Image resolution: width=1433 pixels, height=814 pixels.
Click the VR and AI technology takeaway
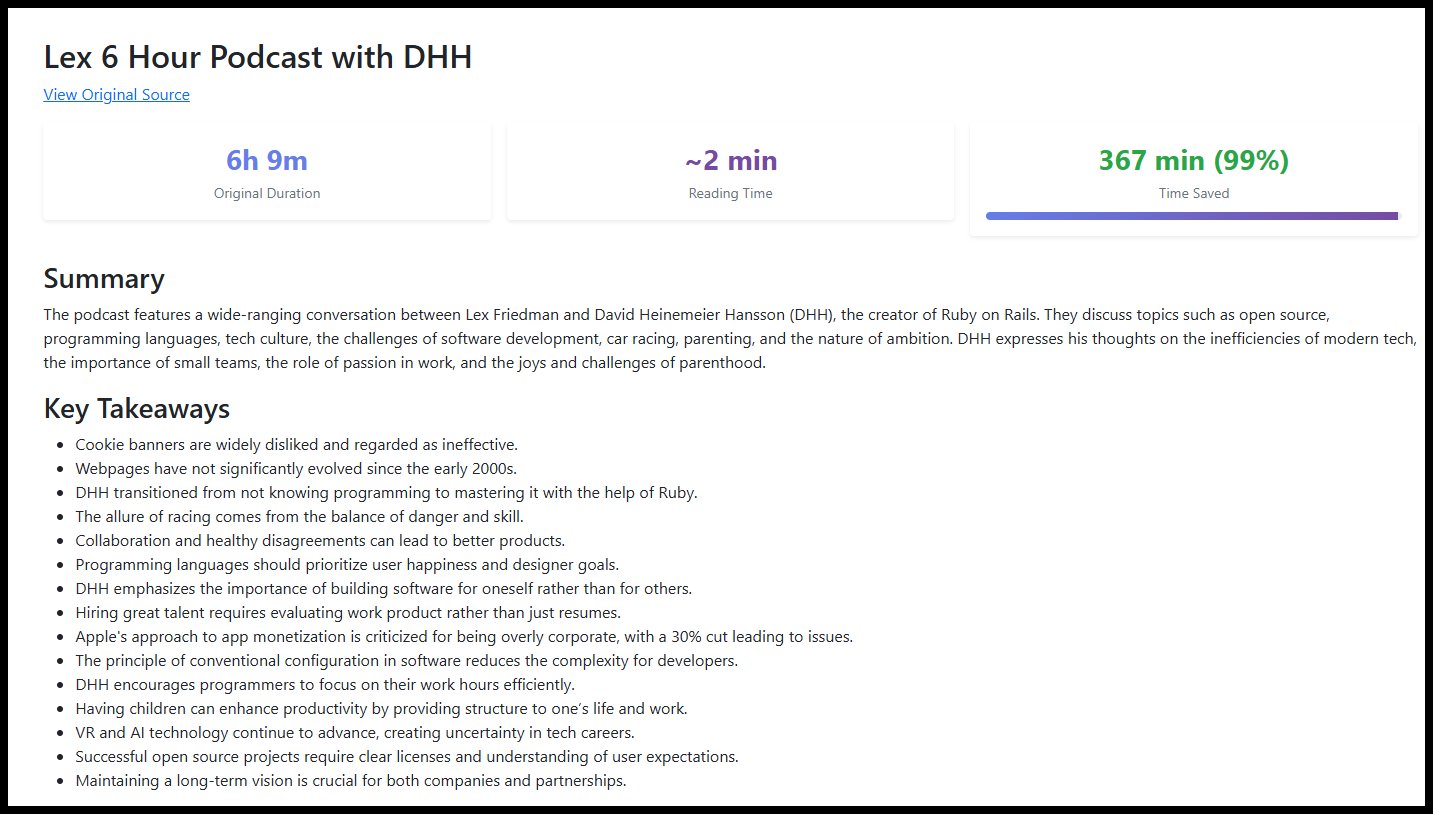point(354,732)
